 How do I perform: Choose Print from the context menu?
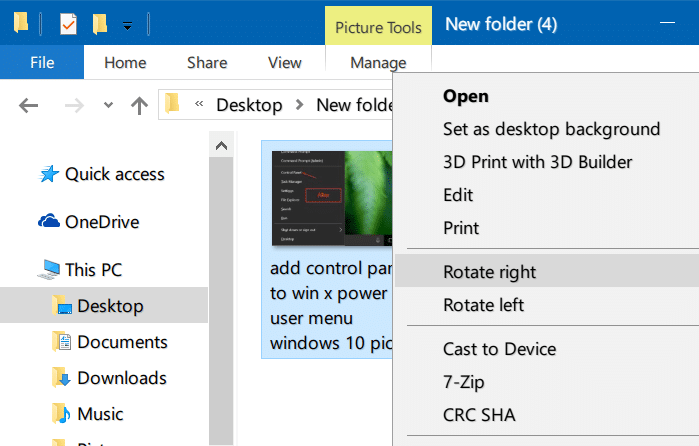coord(461,228)
